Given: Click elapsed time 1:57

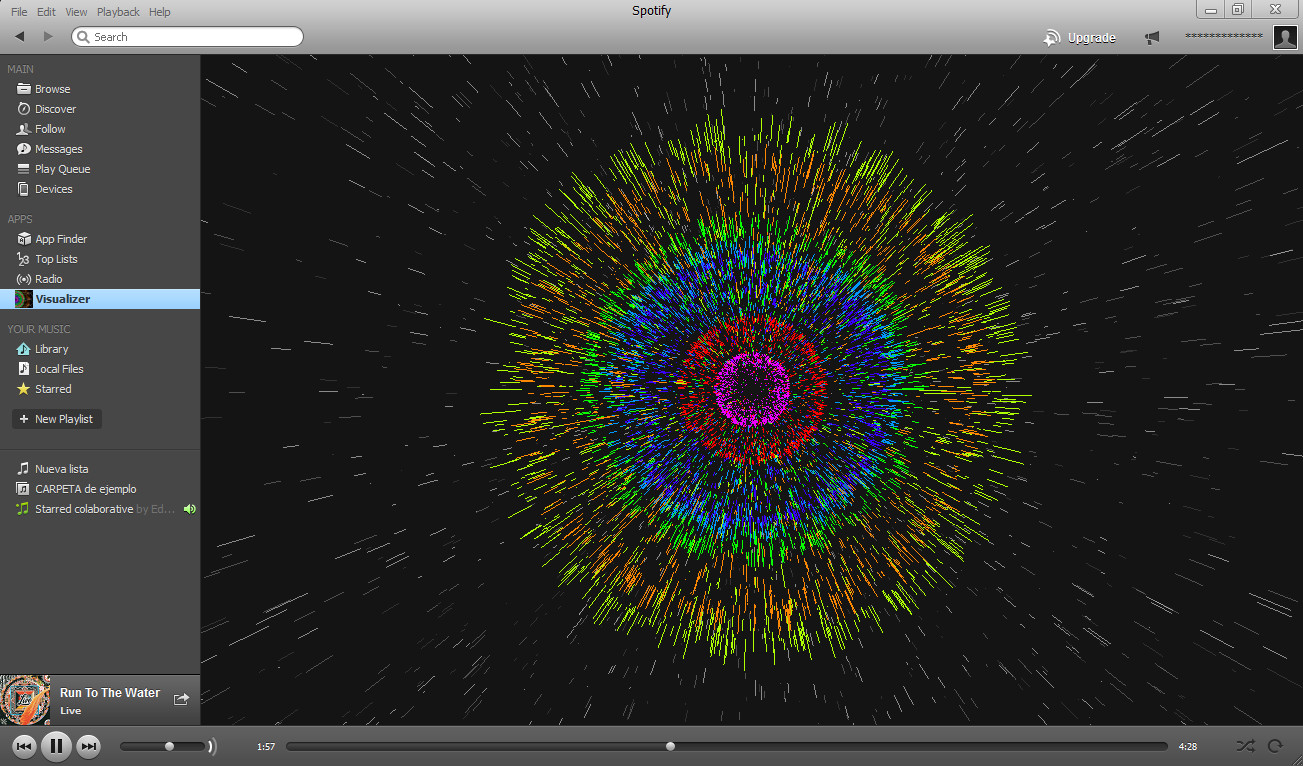Looking at the screenshot, I should point(266,747).
